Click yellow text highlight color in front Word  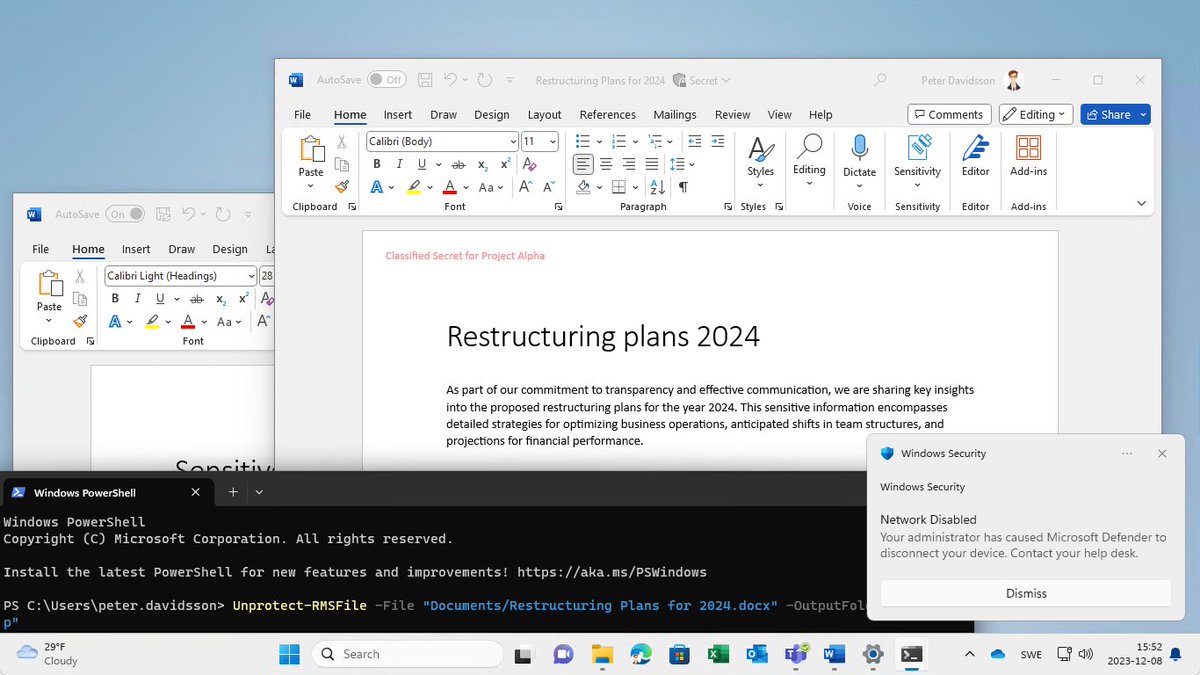pyautogui.click(x=414, y=187)
